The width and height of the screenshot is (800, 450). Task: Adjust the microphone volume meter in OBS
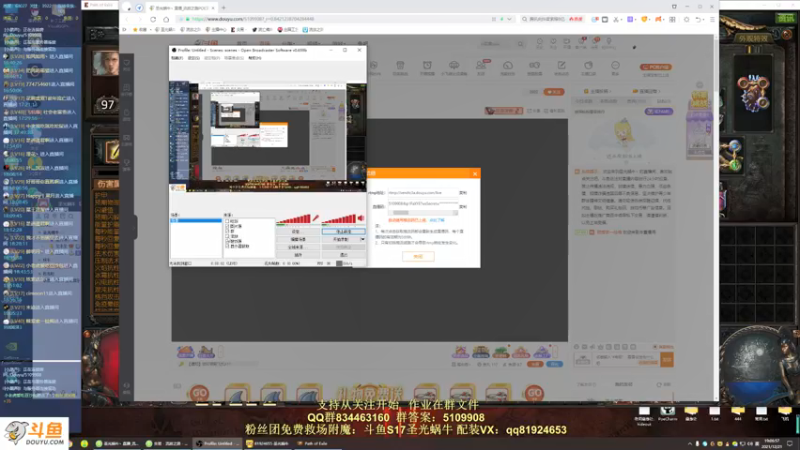(x=293, y=219)
